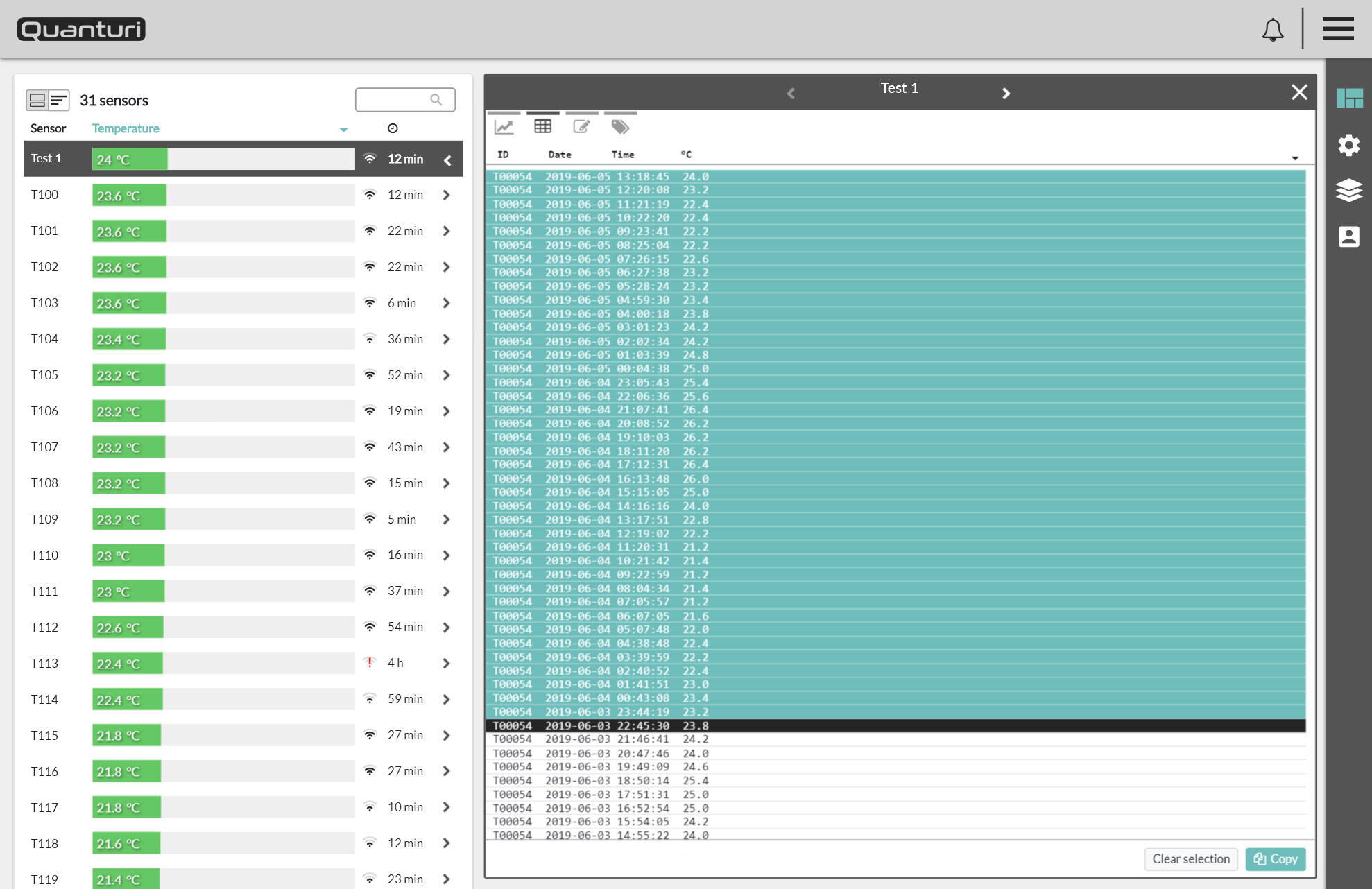The image size is (1372, 889).
Task: Go to previous sensor in detail header
Action: [x=791, y=93]
